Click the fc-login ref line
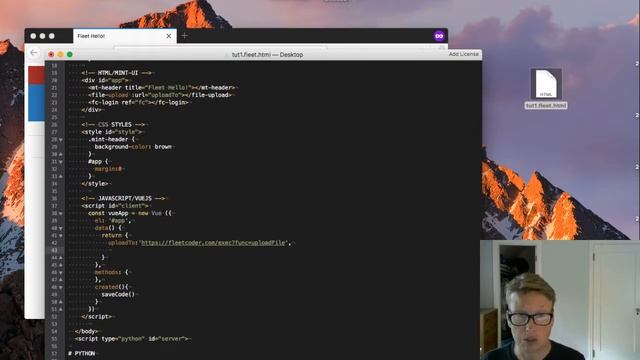Image resolution: width=640 pixels, height=360 pixels. (138, 102)
